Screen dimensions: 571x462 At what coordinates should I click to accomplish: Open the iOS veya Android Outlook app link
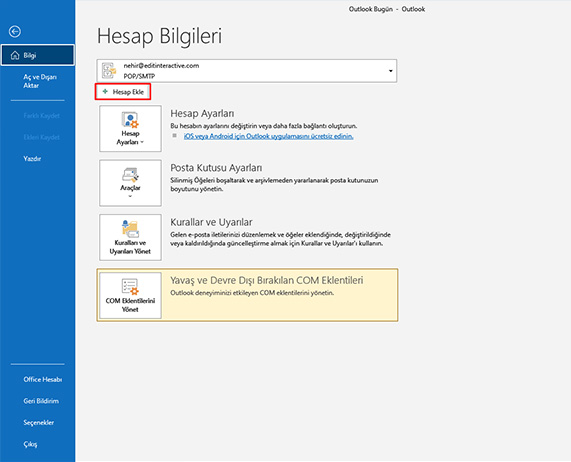pyautogui.click(x=268, y=136)
